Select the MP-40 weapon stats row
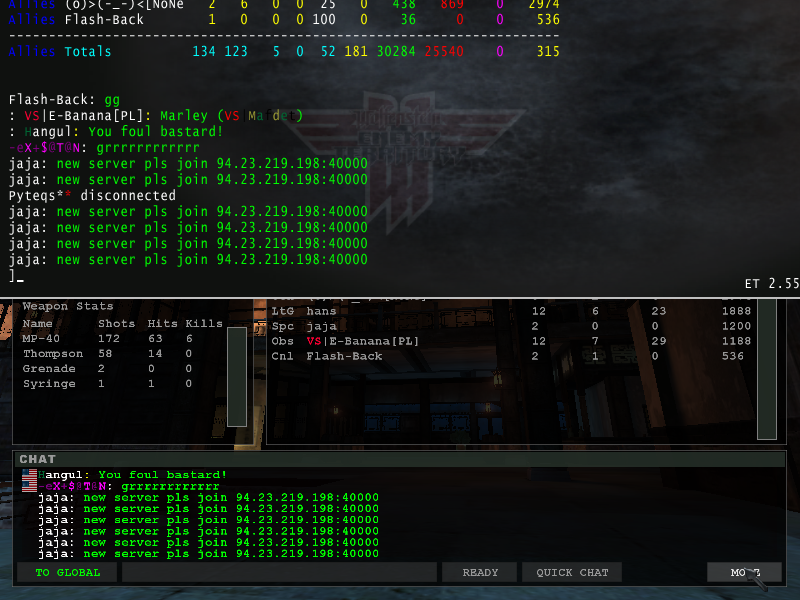Image resolution: width=800 pixels, height=600 pixels. (x=120, y=339)
